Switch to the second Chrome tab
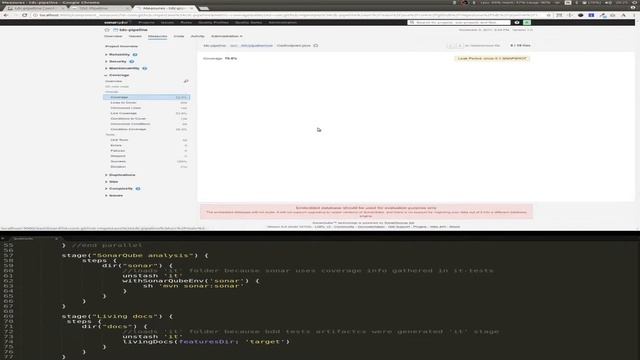Viewport: 640px width, 360px height. (x=100, y=8)
